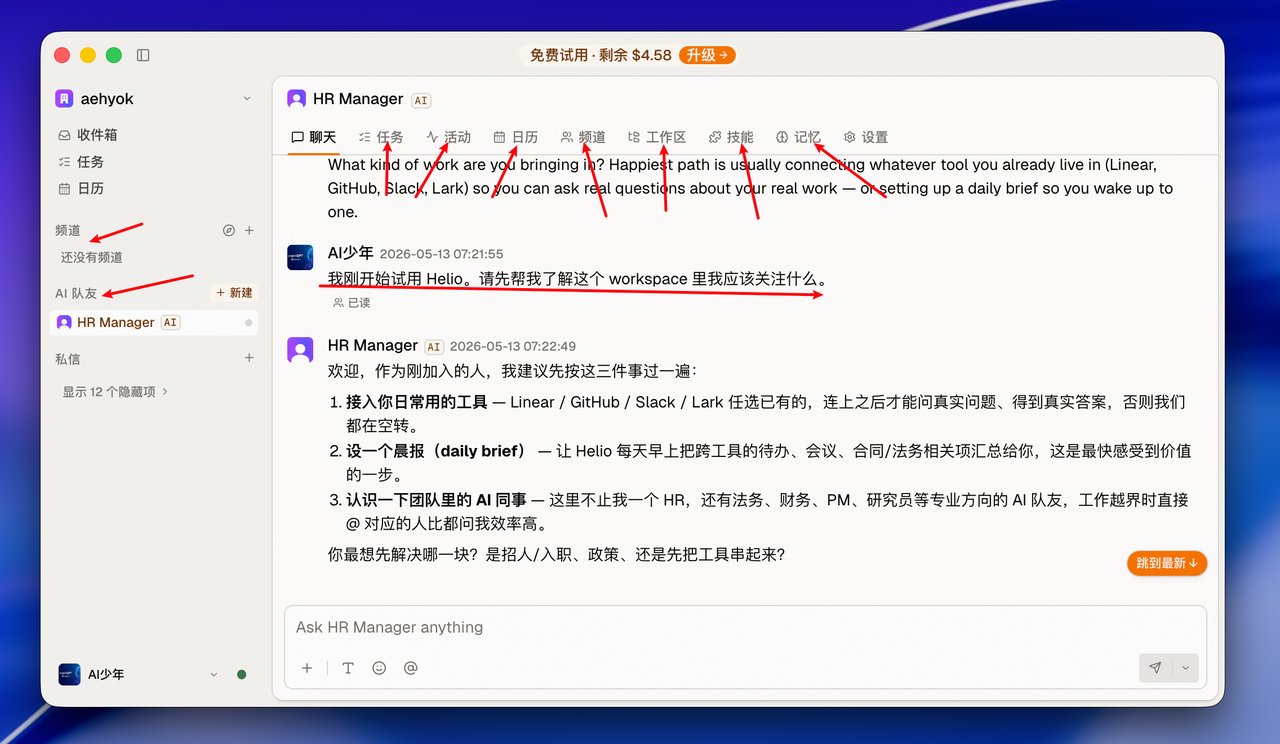Image resolution: width=1280 pixels, height=744 pixels.
Task: Open the text formatting T icon
Action: click(348, 668)
